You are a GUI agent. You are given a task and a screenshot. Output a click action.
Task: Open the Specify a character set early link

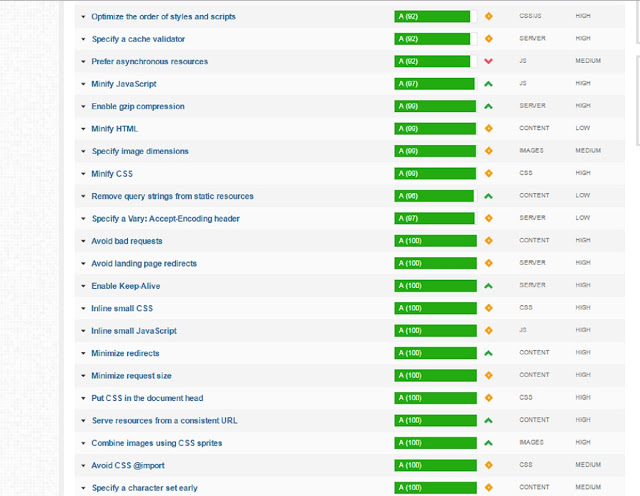[144, 488]
